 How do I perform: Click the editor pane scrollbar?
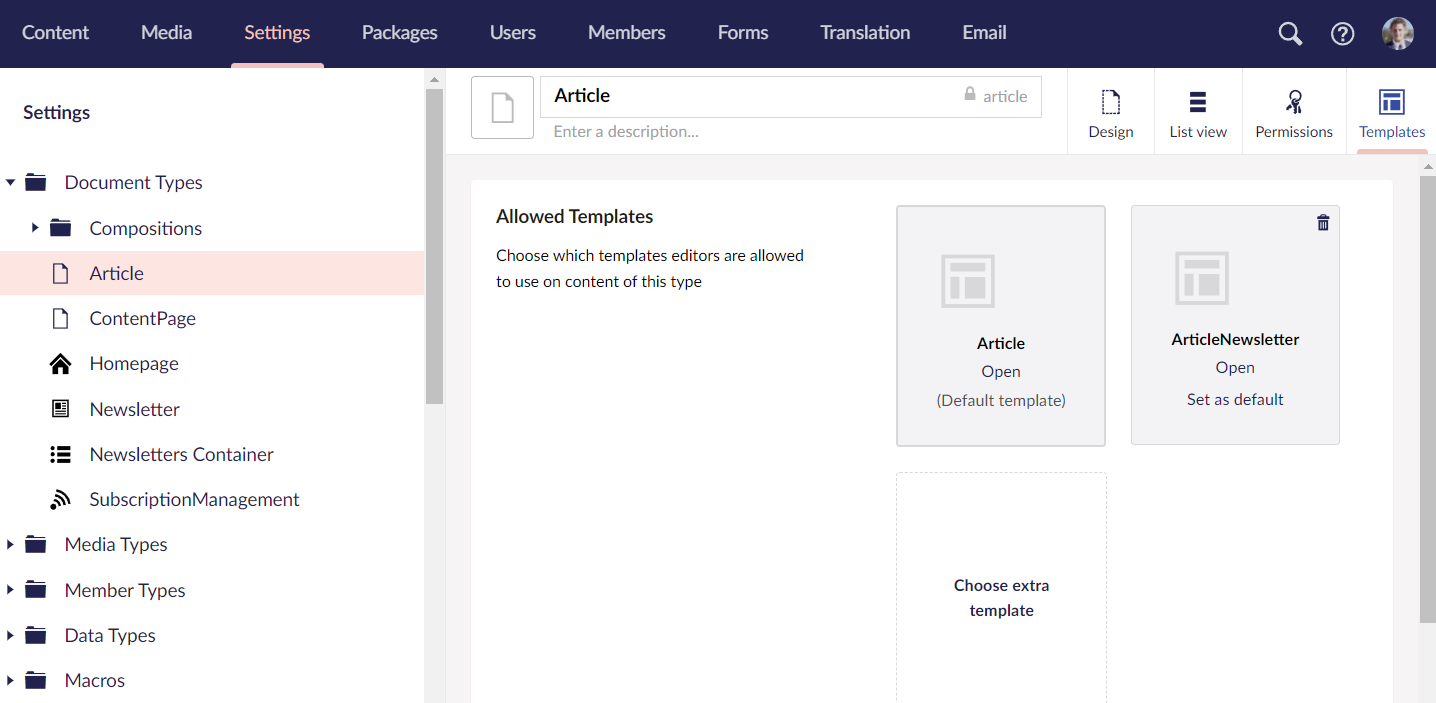[1428, 397]
